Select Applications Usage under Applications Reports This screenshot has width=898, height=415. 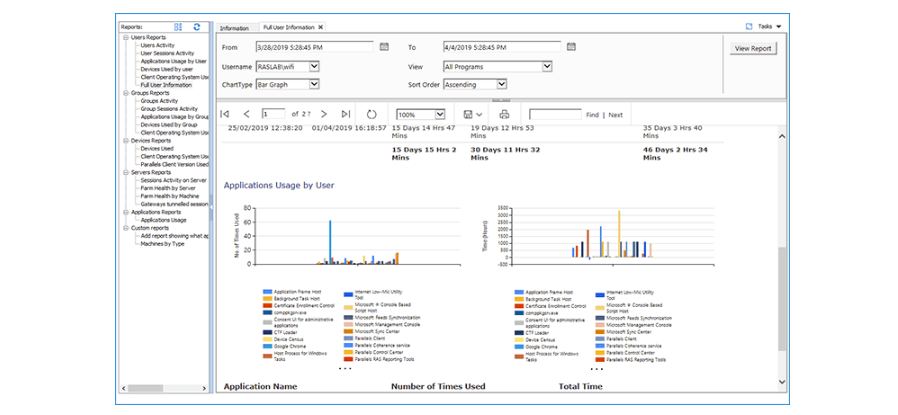point(163,220)
